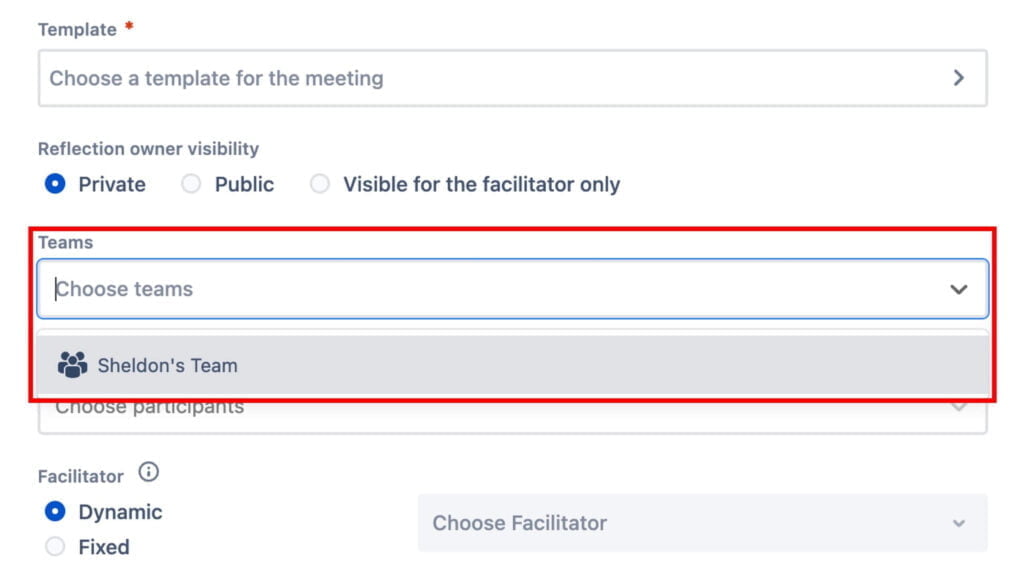Click the Facilitator section label
1024x581 pixels.
80,476
